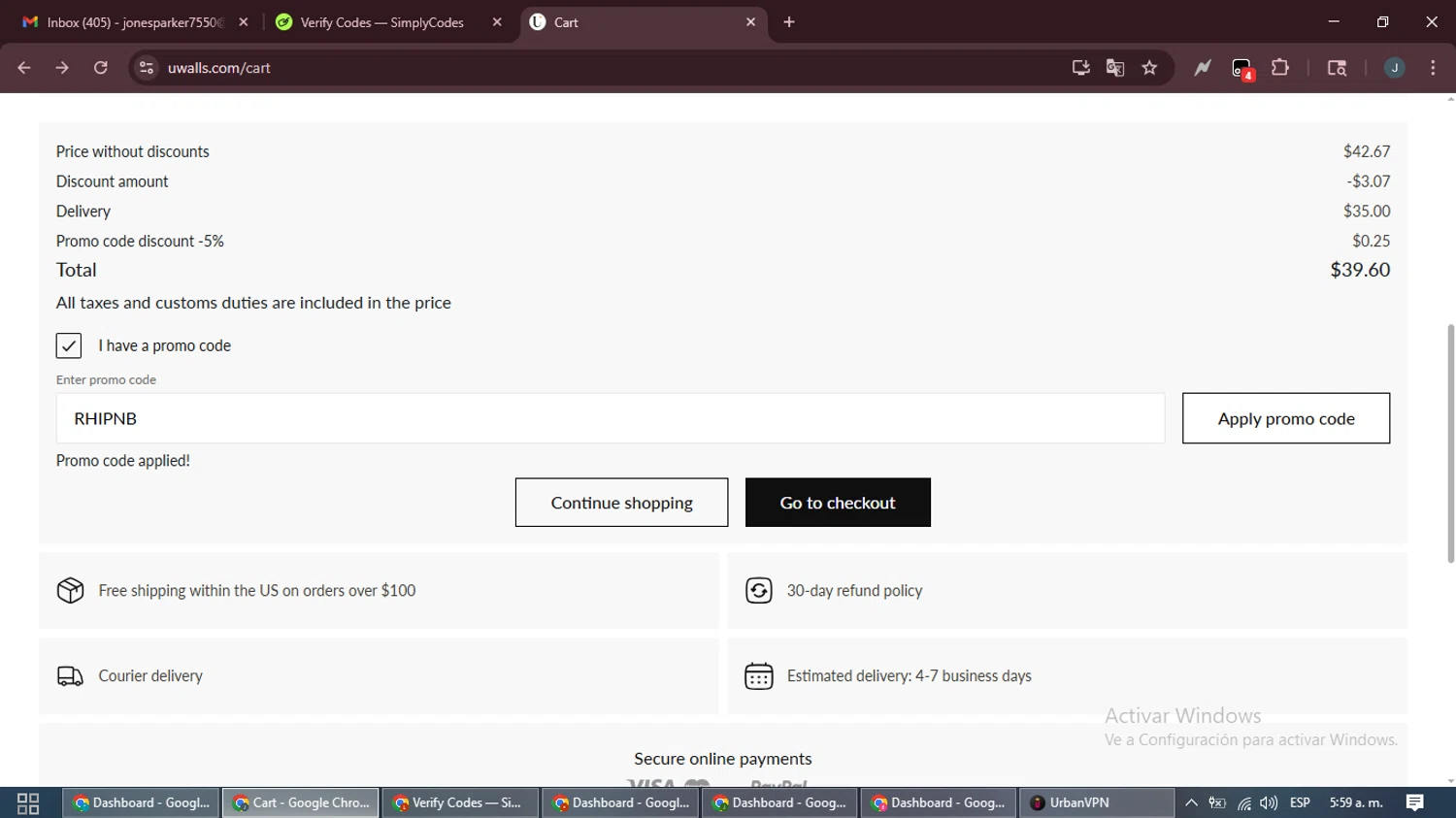This screenshot has width=1456, height=818.
Task: Open the extension with red badge
Action: tap(1242, 69)
